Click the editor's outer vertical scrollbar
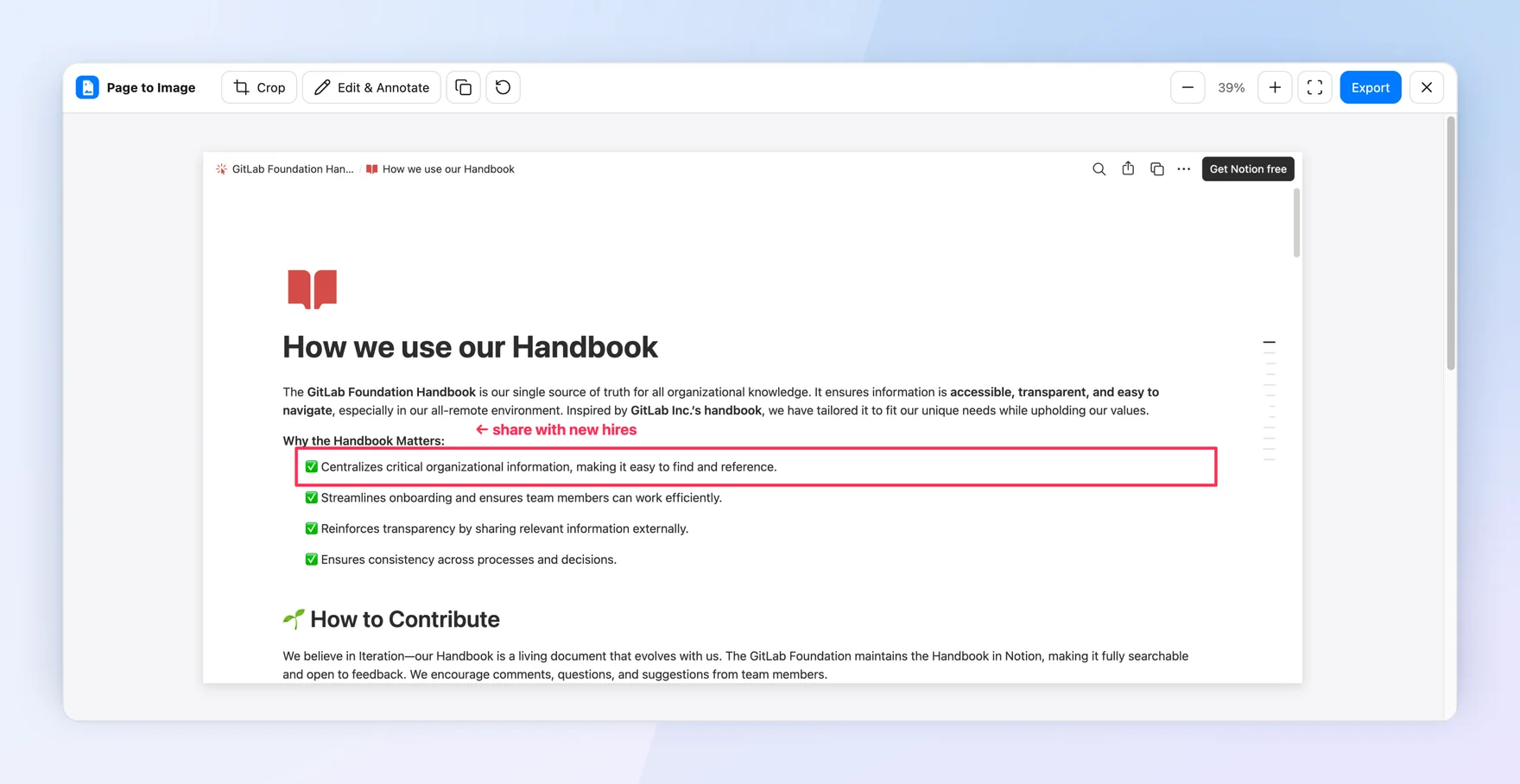Viewport: 1520px width, 784px height. point(1451,243)
